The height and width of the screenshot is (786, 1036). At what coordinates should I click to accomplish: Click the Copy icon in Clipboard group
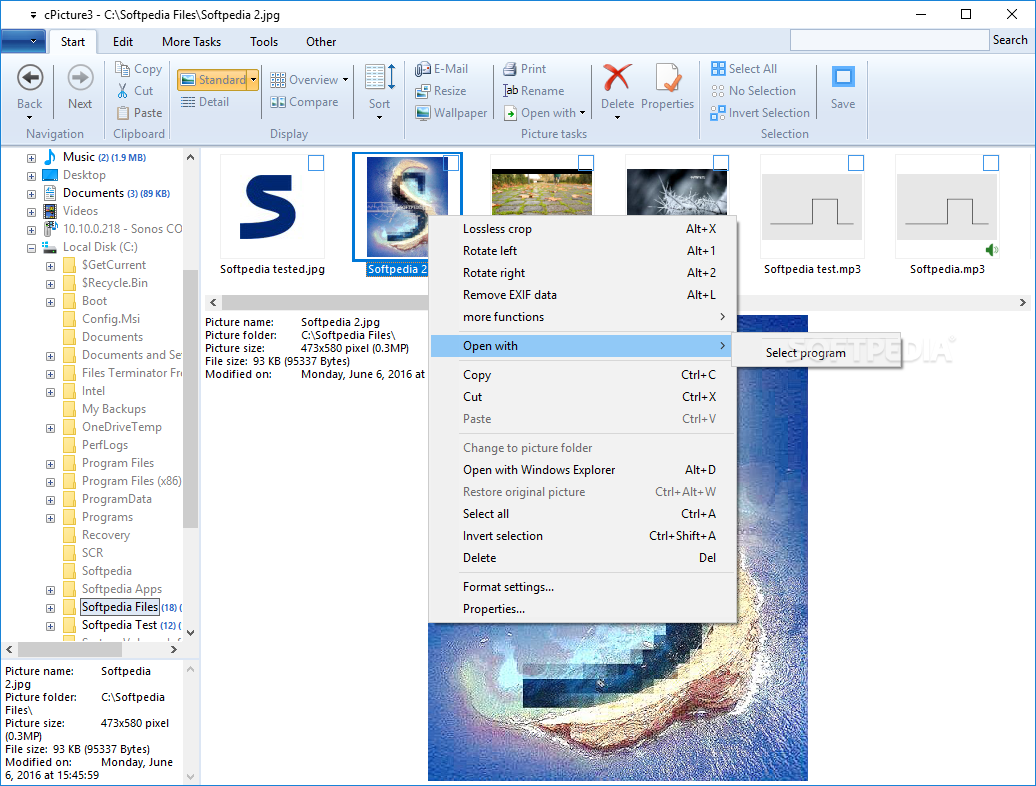(122, 69)
